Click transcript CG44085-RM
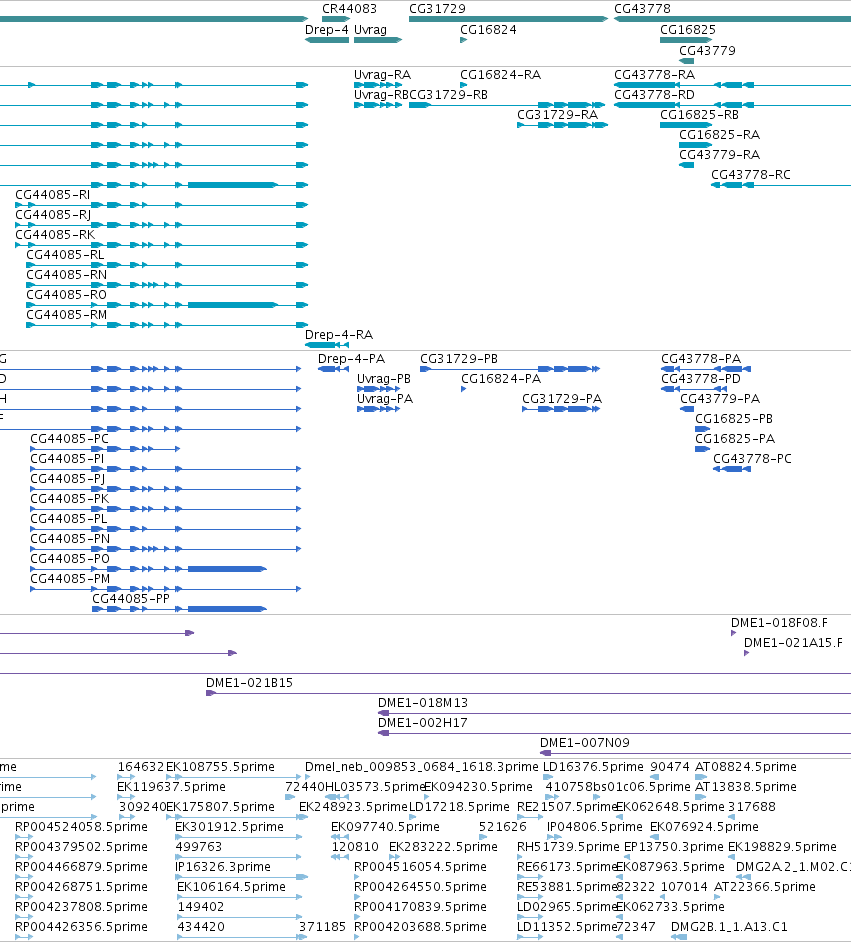The image size is (851, 942). pyautogui.click(x=66, y=315)
